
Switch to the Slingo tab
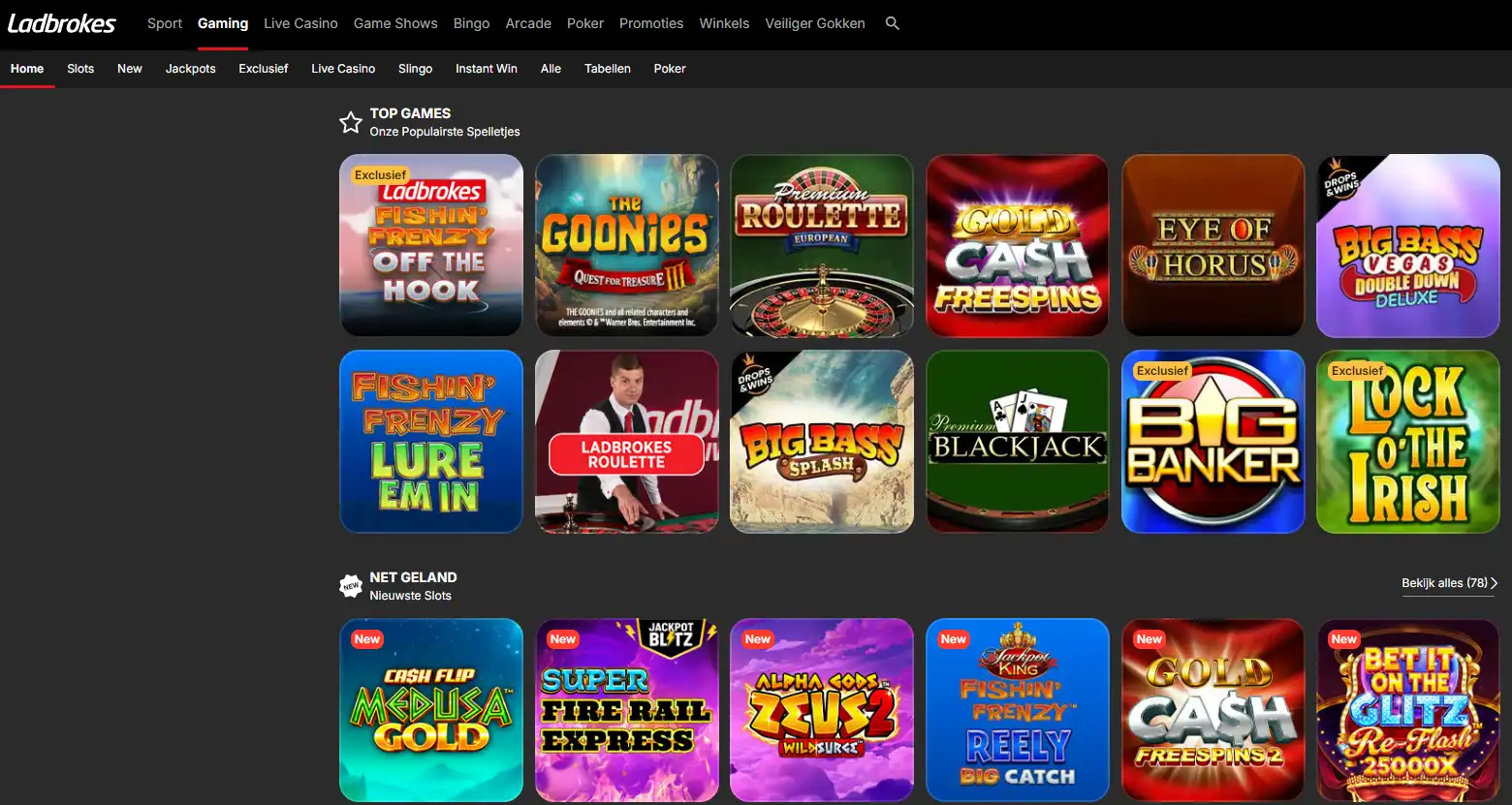click(416, 69)
